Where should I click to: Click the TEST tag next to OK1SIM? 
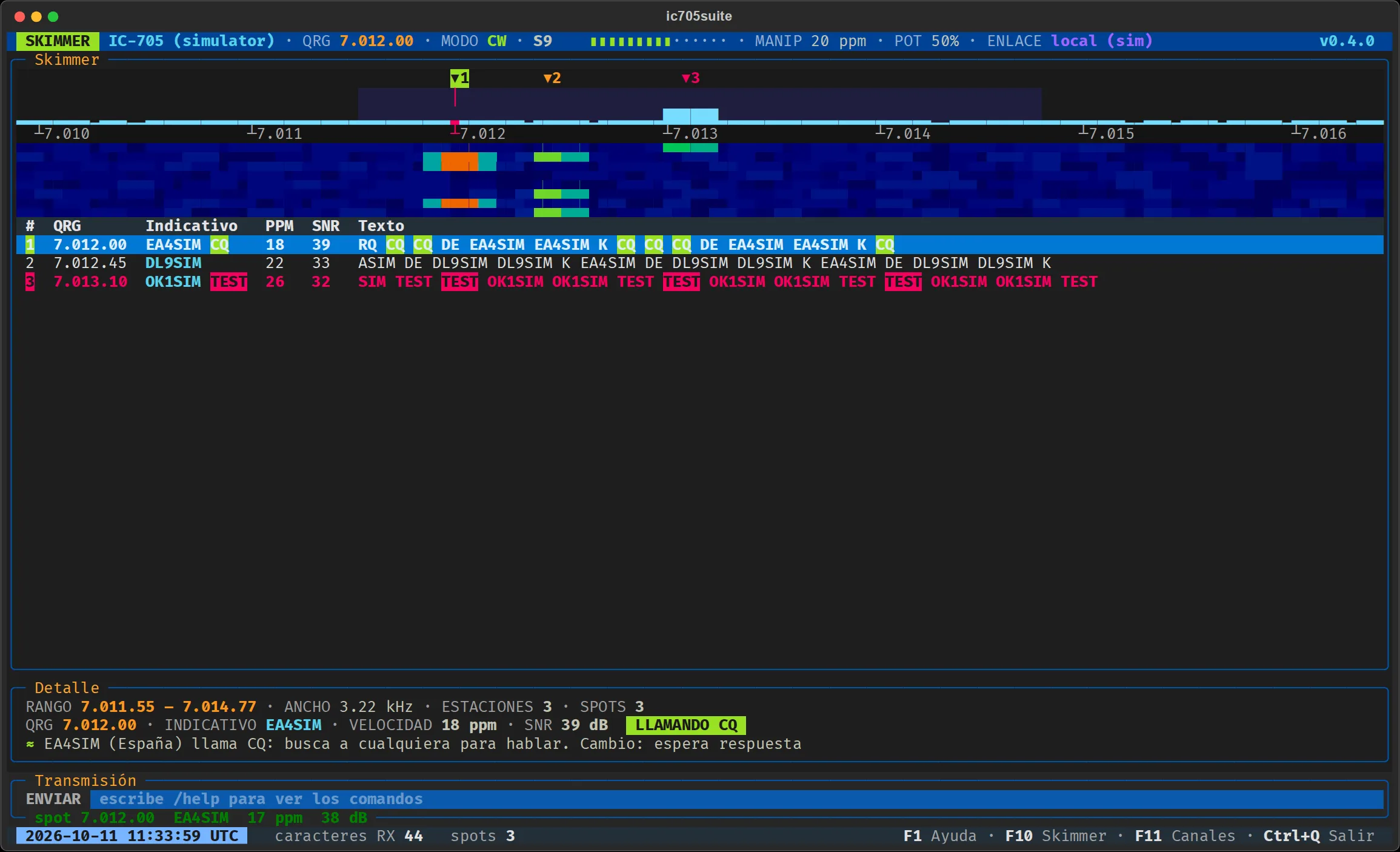coord(228,282)
